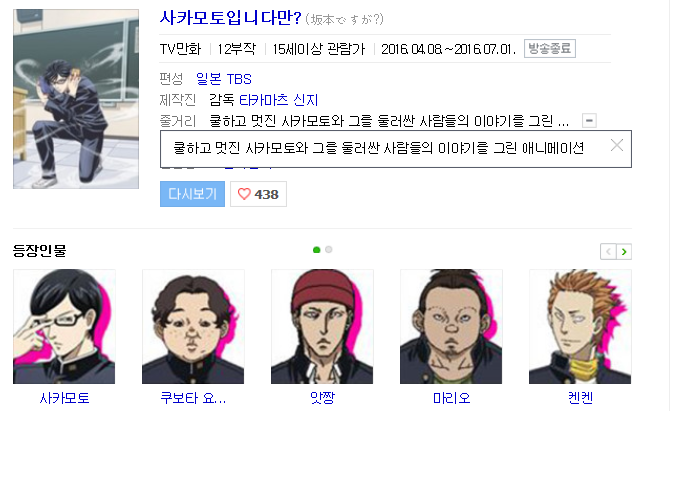Select the 켄켄 character portrait with orange hair

pyautogui.click(x=580, y=326)
